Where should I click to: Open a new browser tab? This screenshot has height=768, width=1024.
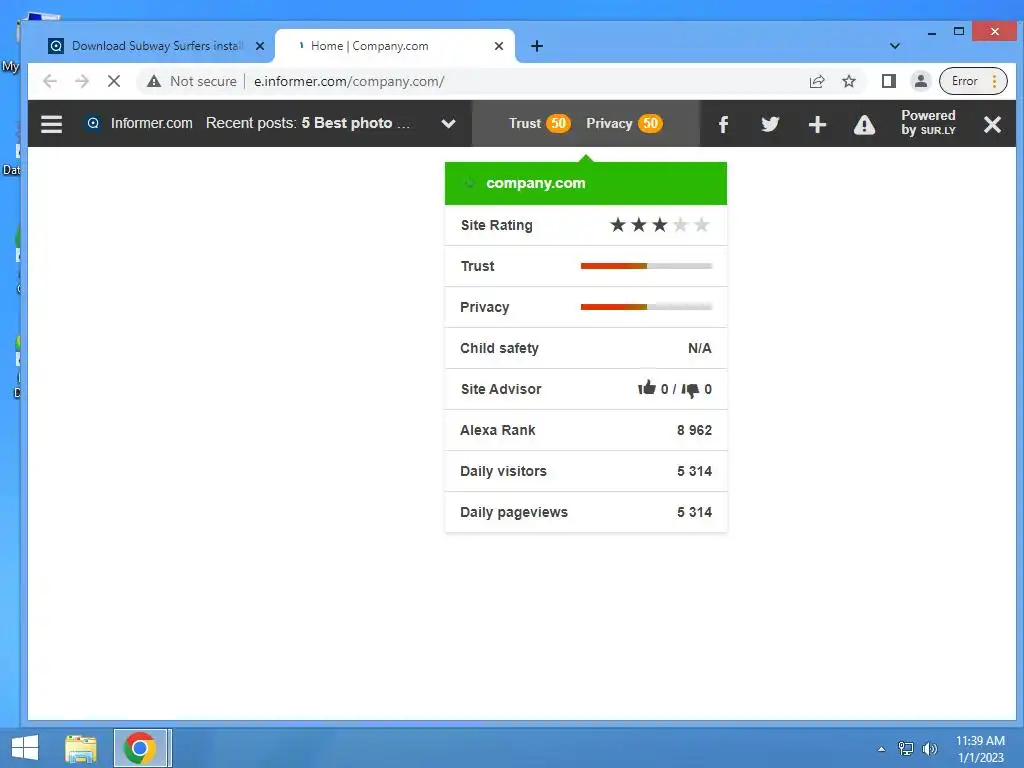point(537,46)
